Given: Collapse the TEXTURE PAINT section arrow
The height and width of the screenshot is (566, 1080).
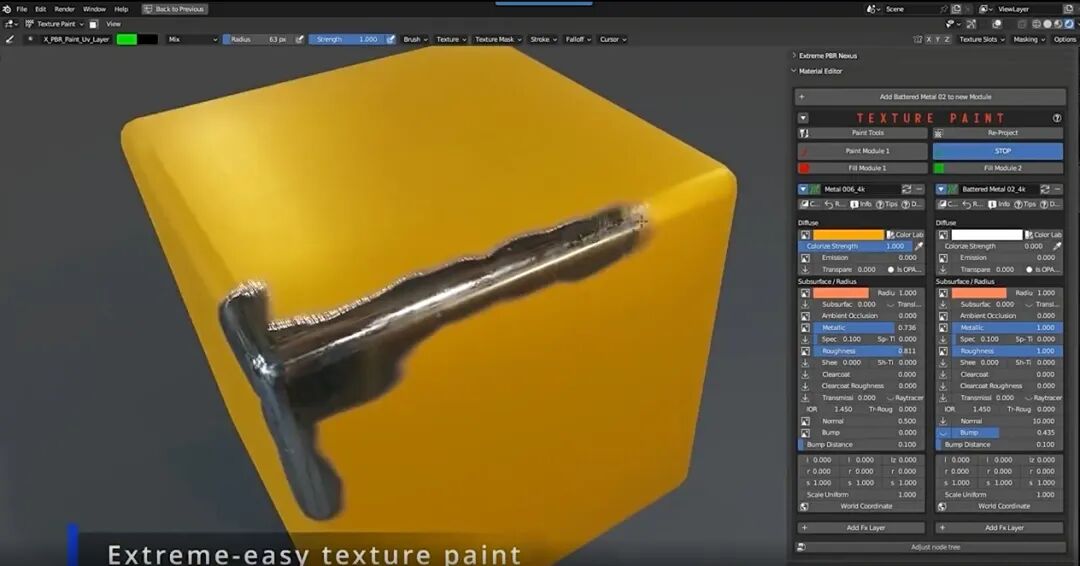Looking at the screenshot, I should (803, 118).
